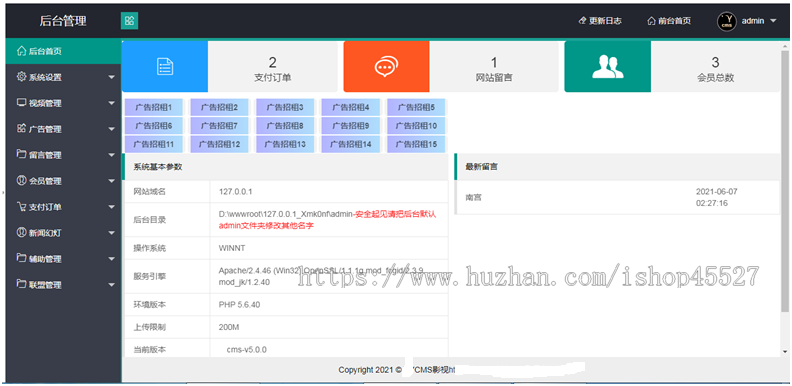Expand the 会员管理 arrow
This screenshot has width=792, height=386.
coord(112,181)
